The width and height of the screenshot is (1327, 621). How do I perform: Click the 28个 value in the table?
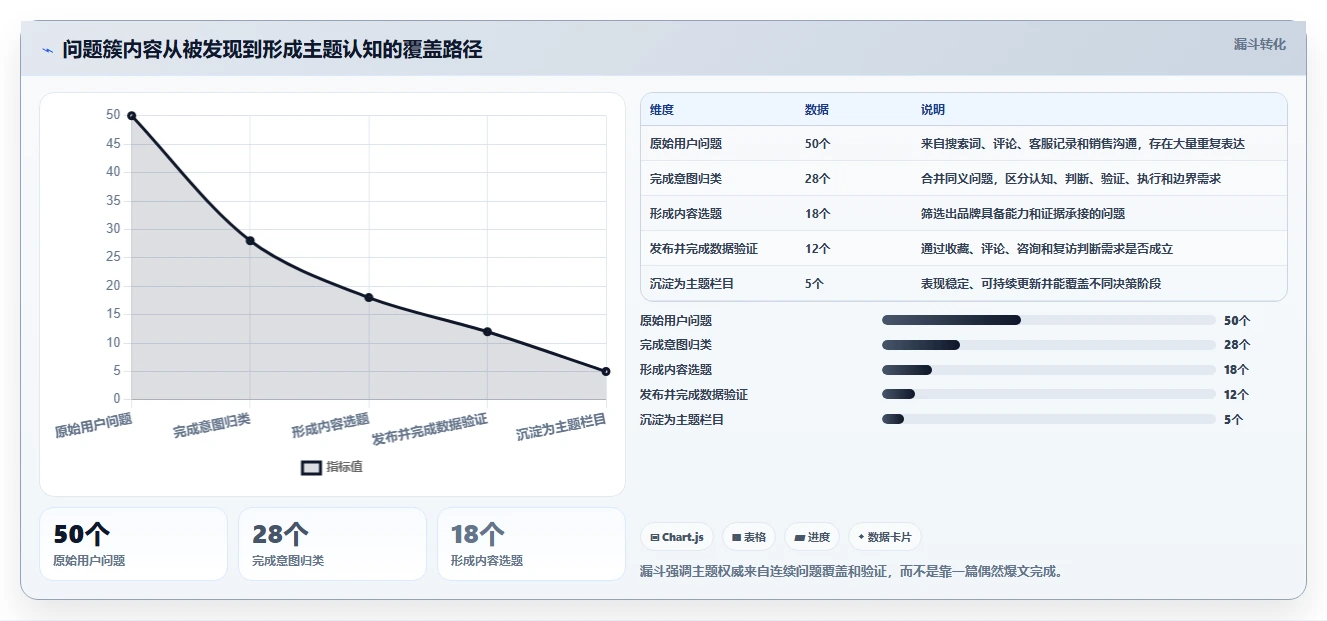pyautogui.click(x=818, y=179)
